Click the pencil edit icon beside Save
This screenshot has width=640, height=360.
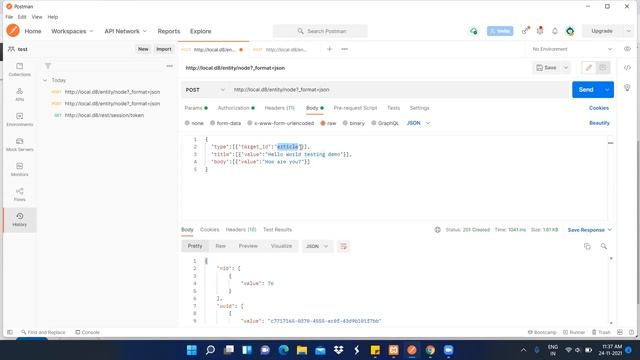coord(589,68)
